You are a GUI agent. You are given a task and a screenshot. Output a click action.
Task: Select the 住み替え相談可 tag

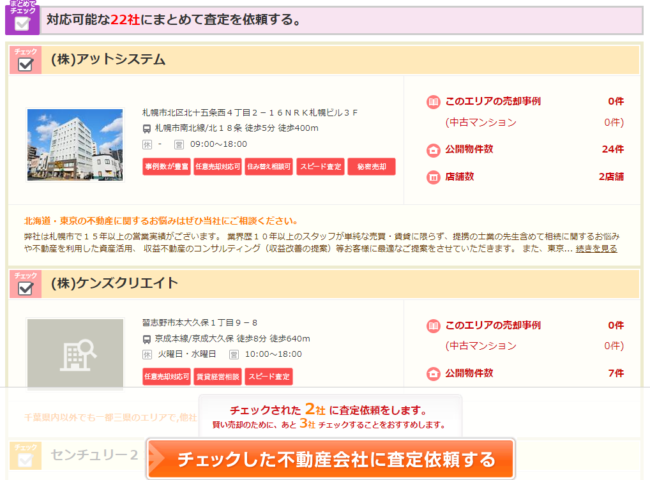coord(269,167)
